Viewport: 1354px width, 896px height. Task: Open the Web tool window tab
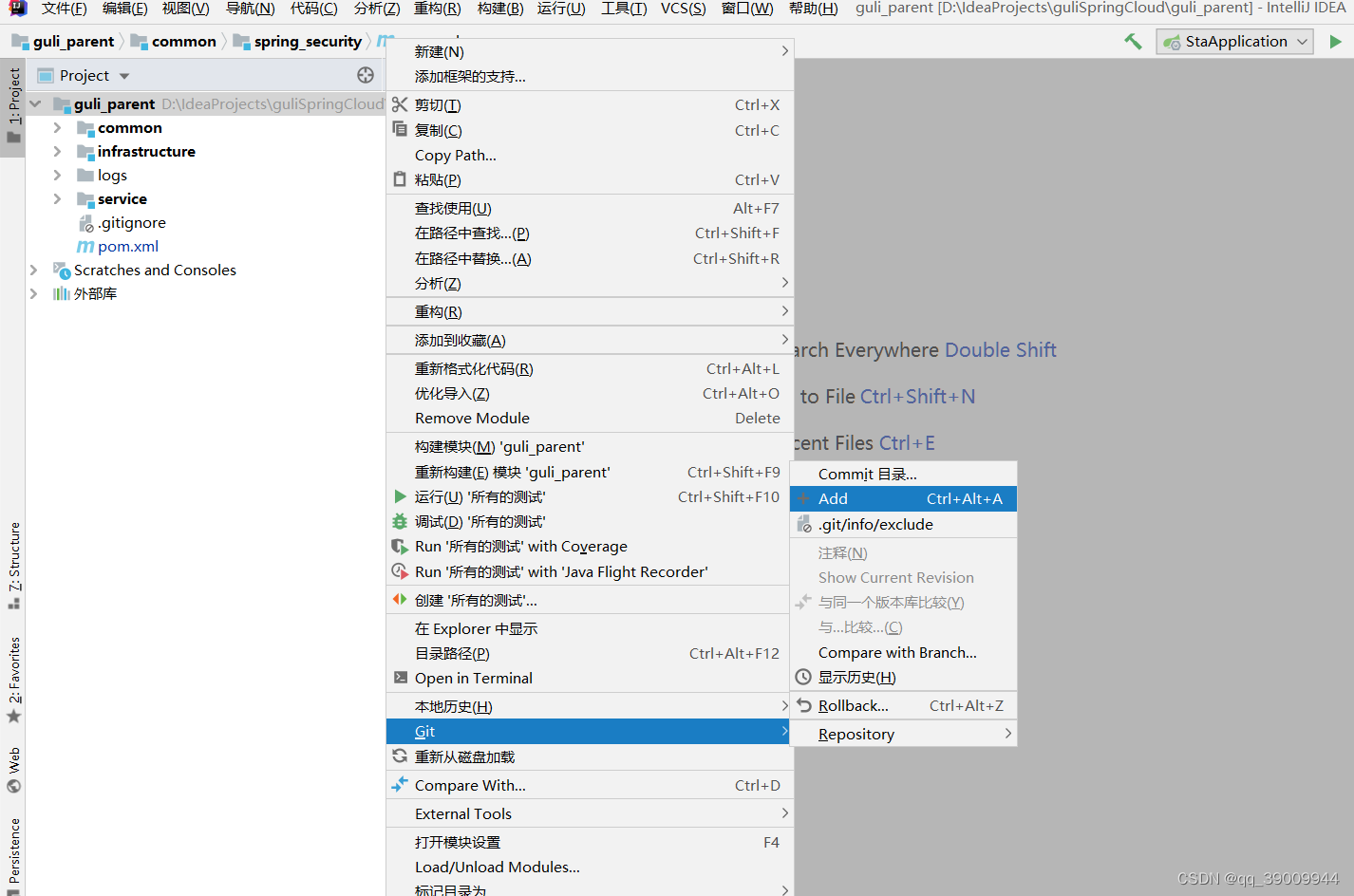tap(13, 770)
